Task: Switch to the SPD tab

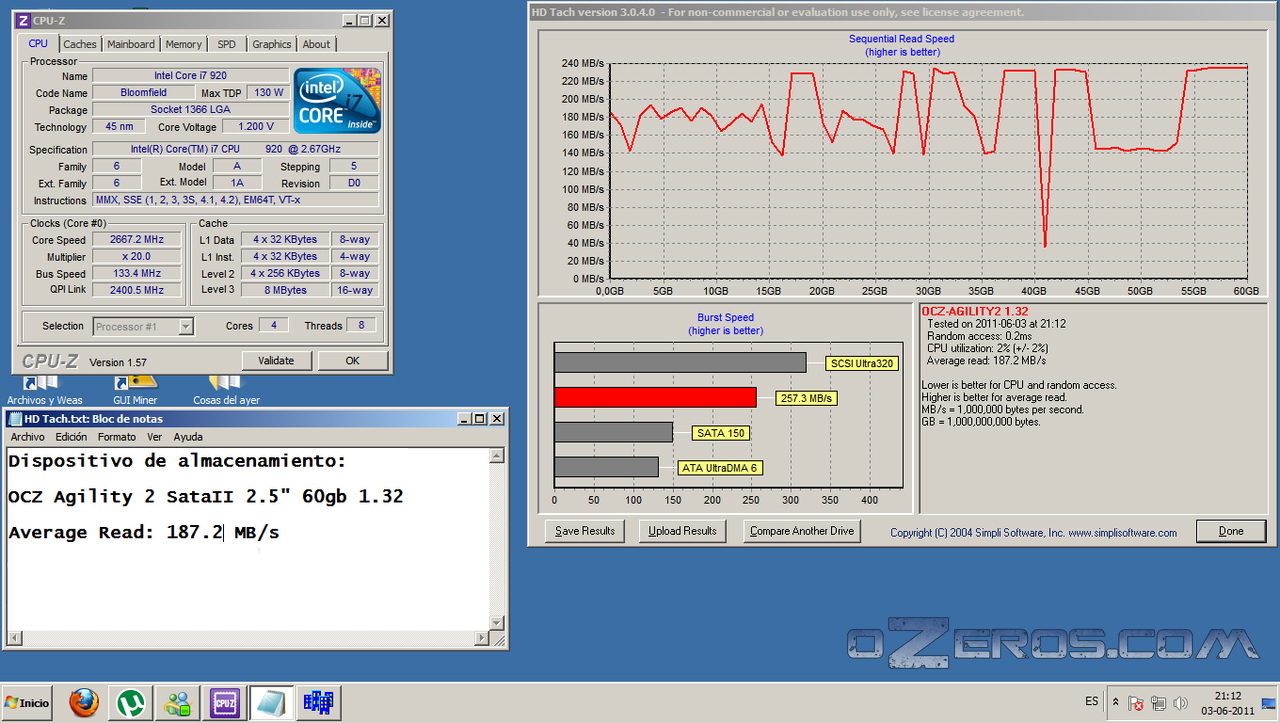Action: pyautogui.click(x=227, y=44)
